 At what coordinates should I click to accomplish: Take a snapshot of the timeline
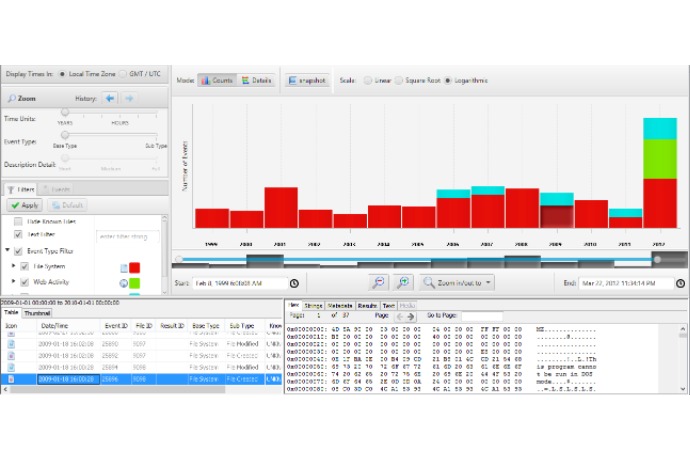pyautogui.click(x=307, y=80)
